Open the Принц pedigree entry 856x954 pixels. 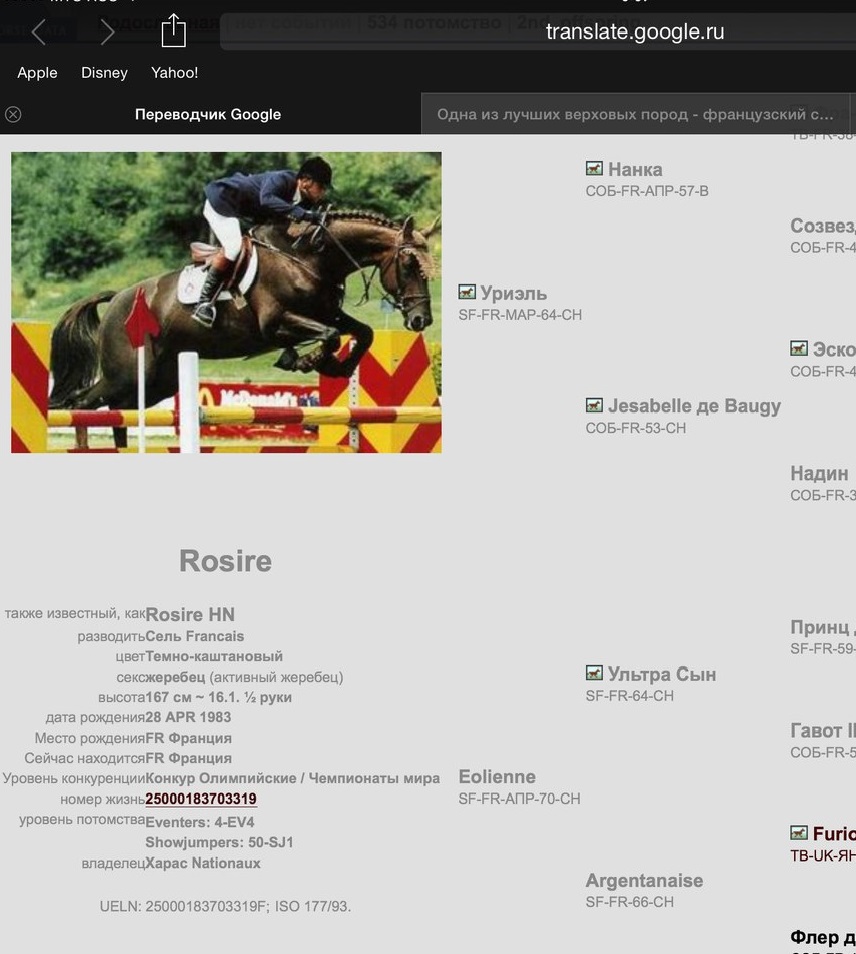click(x=823, y=627)
